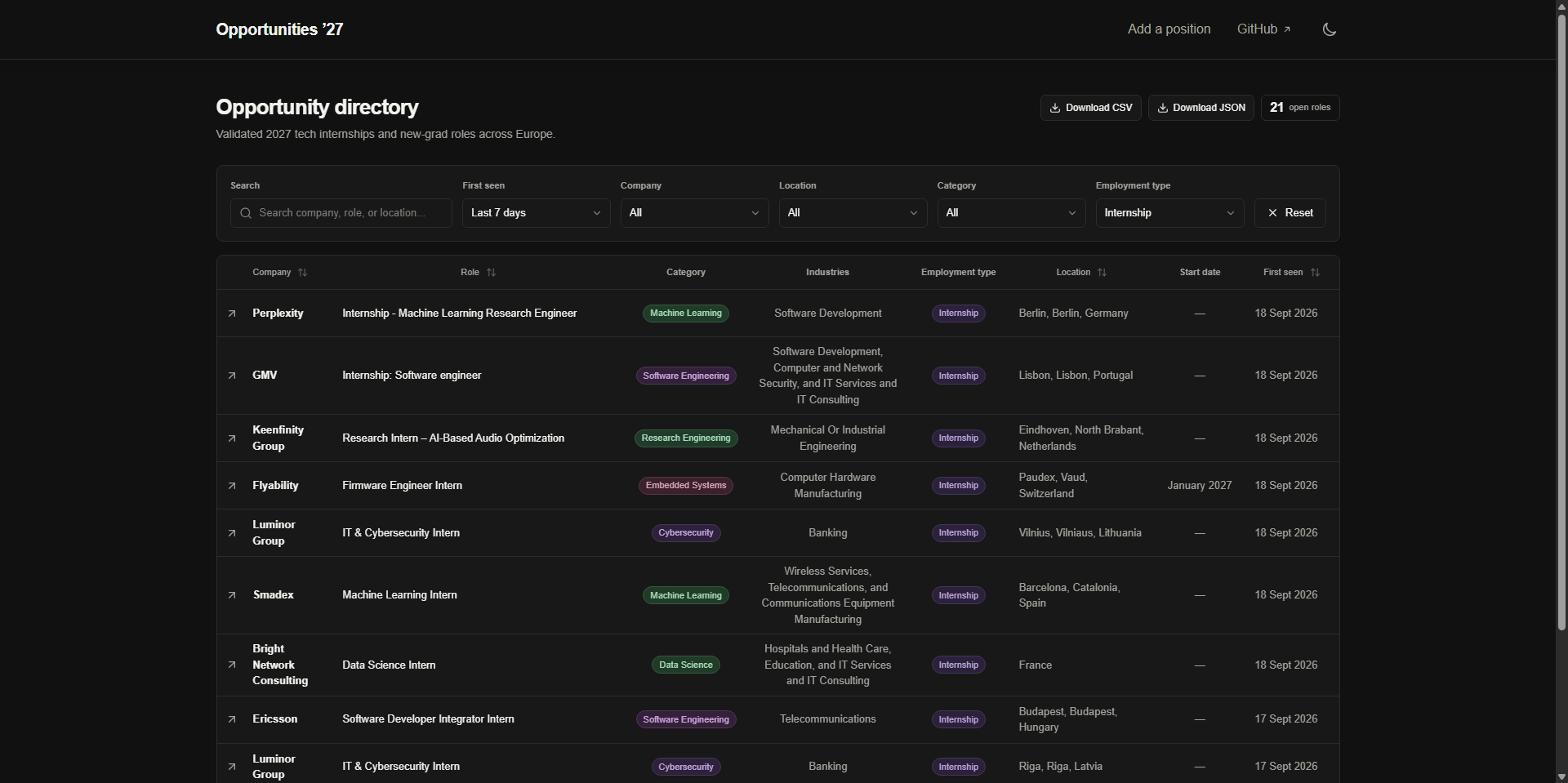Click the Embedded Systems category tag
The image size is (1568, 783).
pyautogui.click(x=686, y=486)
